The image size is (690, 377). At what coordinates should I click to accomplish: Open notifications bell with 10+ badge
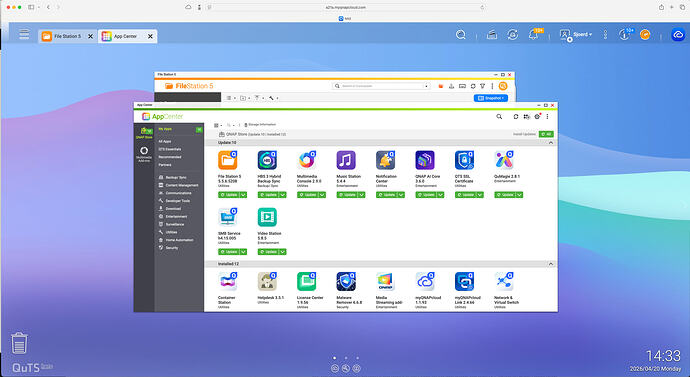click(x=534, y=34)
